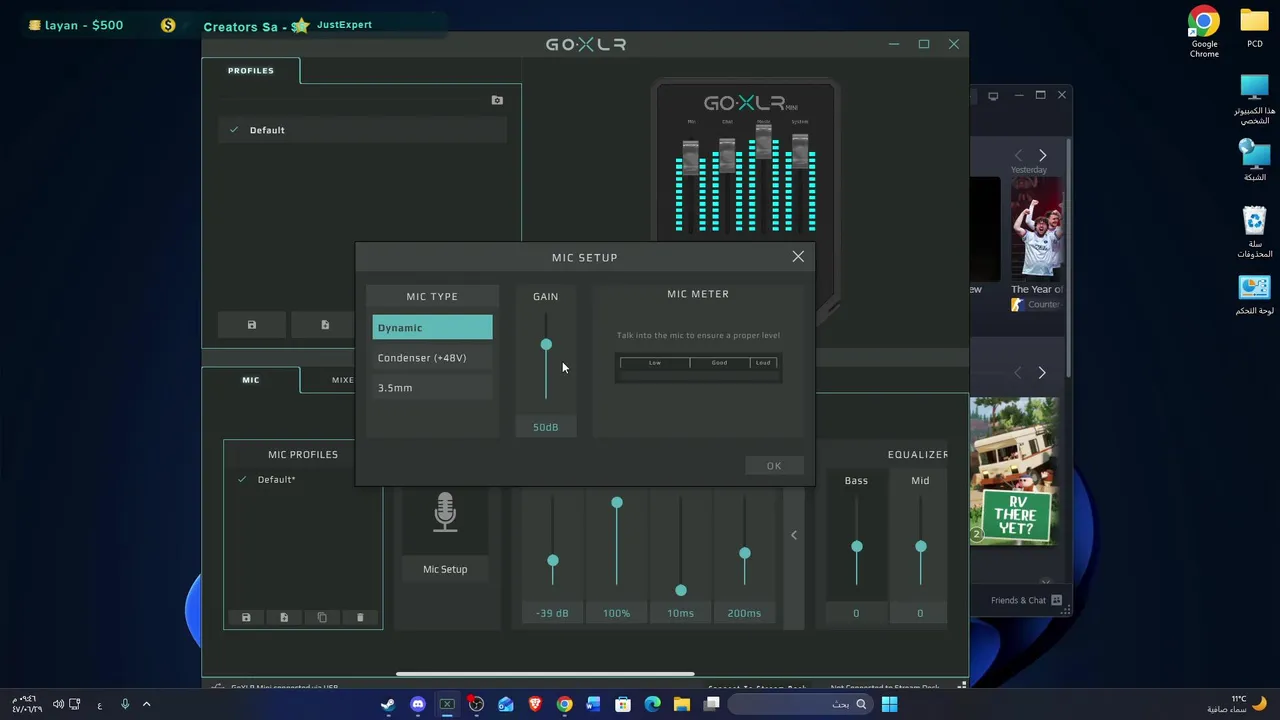Screen dimensions: 1280x720
Task: Click the Mic Meter level bar
Action: [698, 368]
